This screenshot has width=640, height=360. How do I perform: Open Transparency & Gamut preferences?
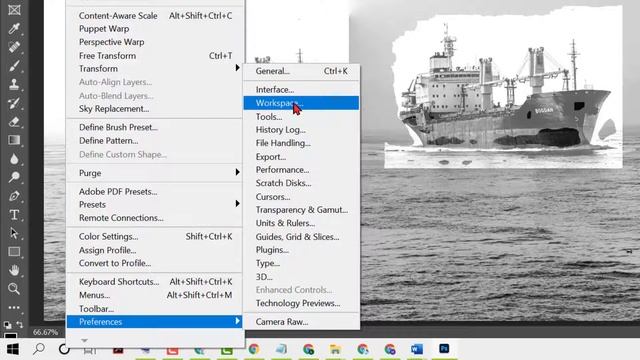click(301, 210)
